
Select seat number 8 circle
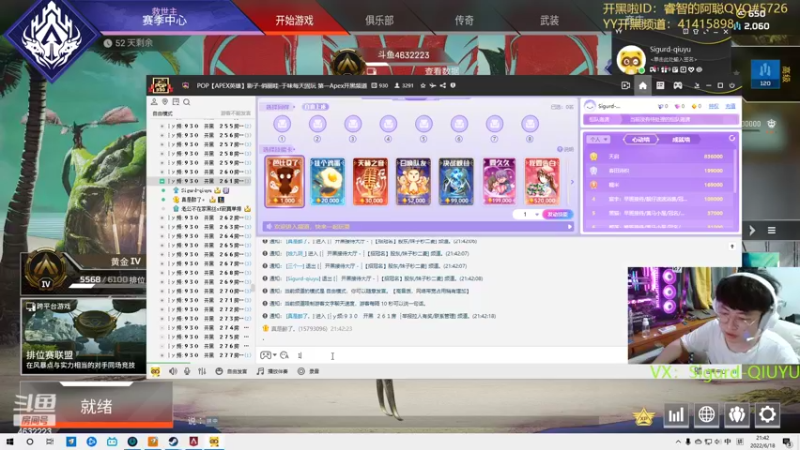click(530, 123)
